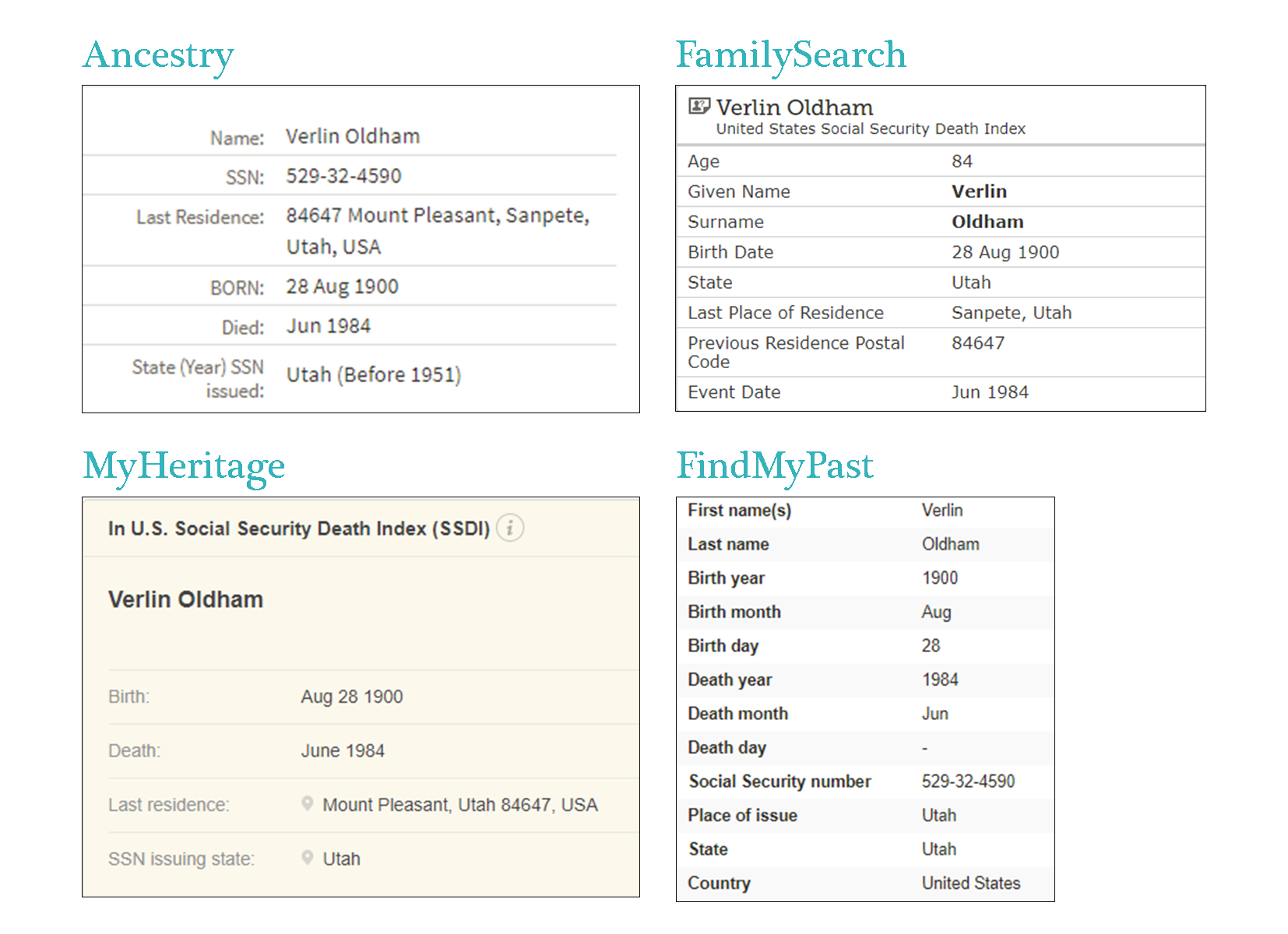Click In U.S. Social Security Death Index (SSDI) header

pyautogui.click(x=299, y=528)
